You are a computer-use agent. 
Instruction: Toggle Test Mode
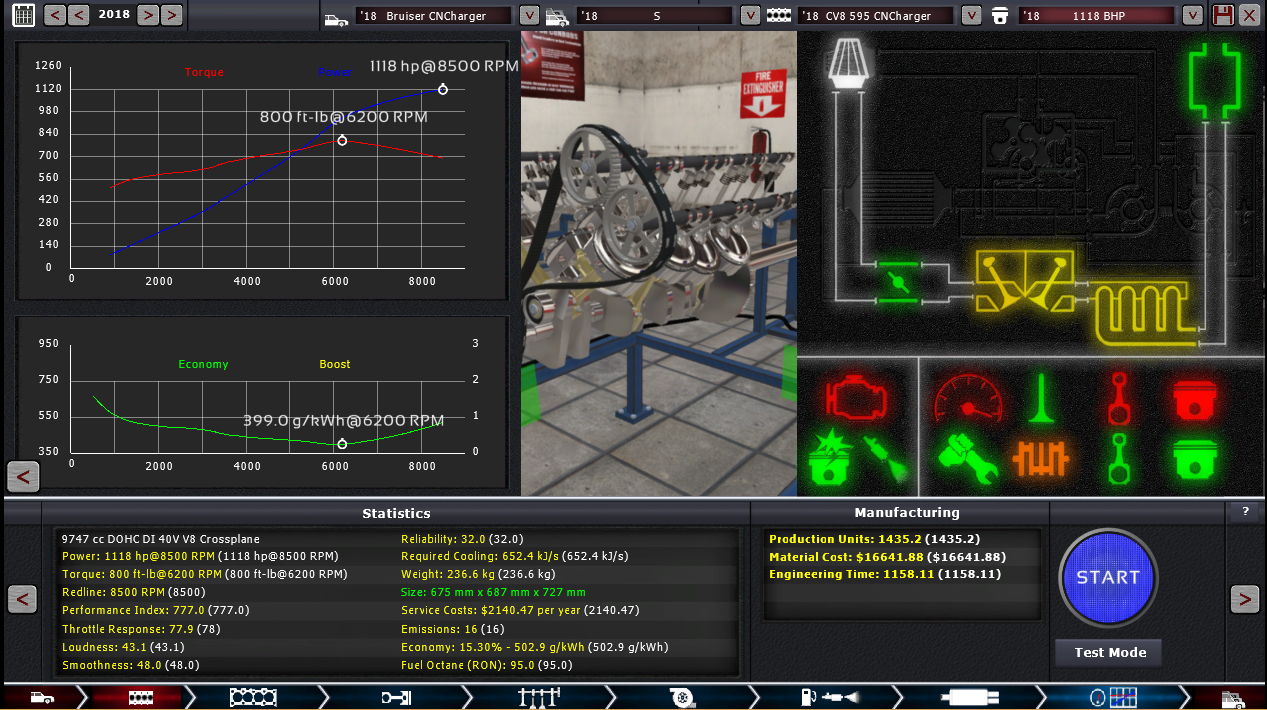click(x=1109, y=653)
